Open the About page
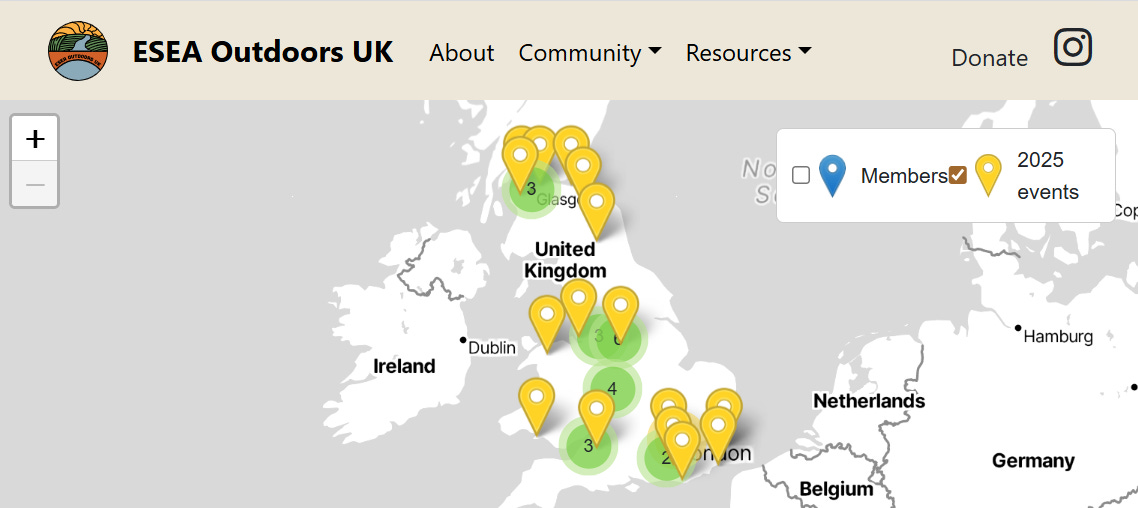This screenshot has height=508, width=1138. tap(462, 53)
